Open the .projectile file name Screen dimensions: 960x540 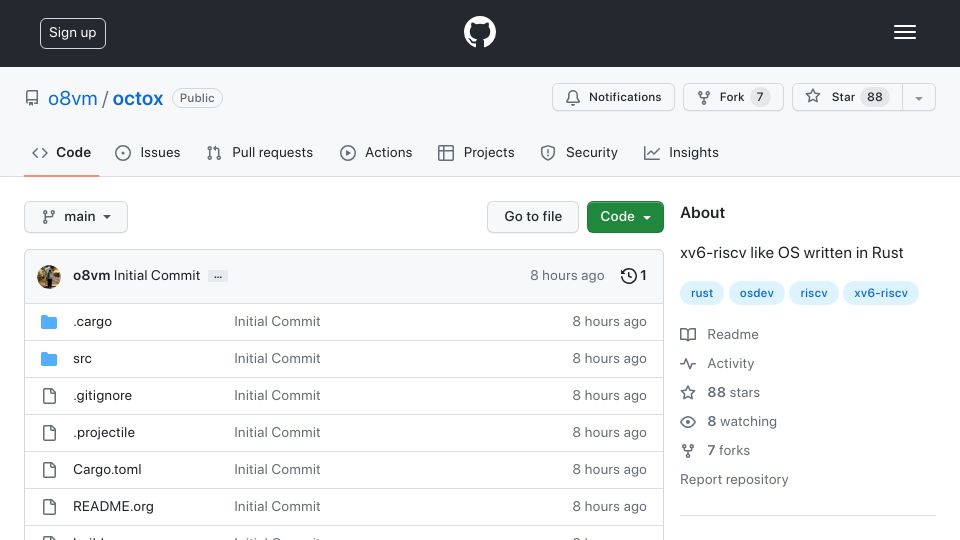coord(104,433)
